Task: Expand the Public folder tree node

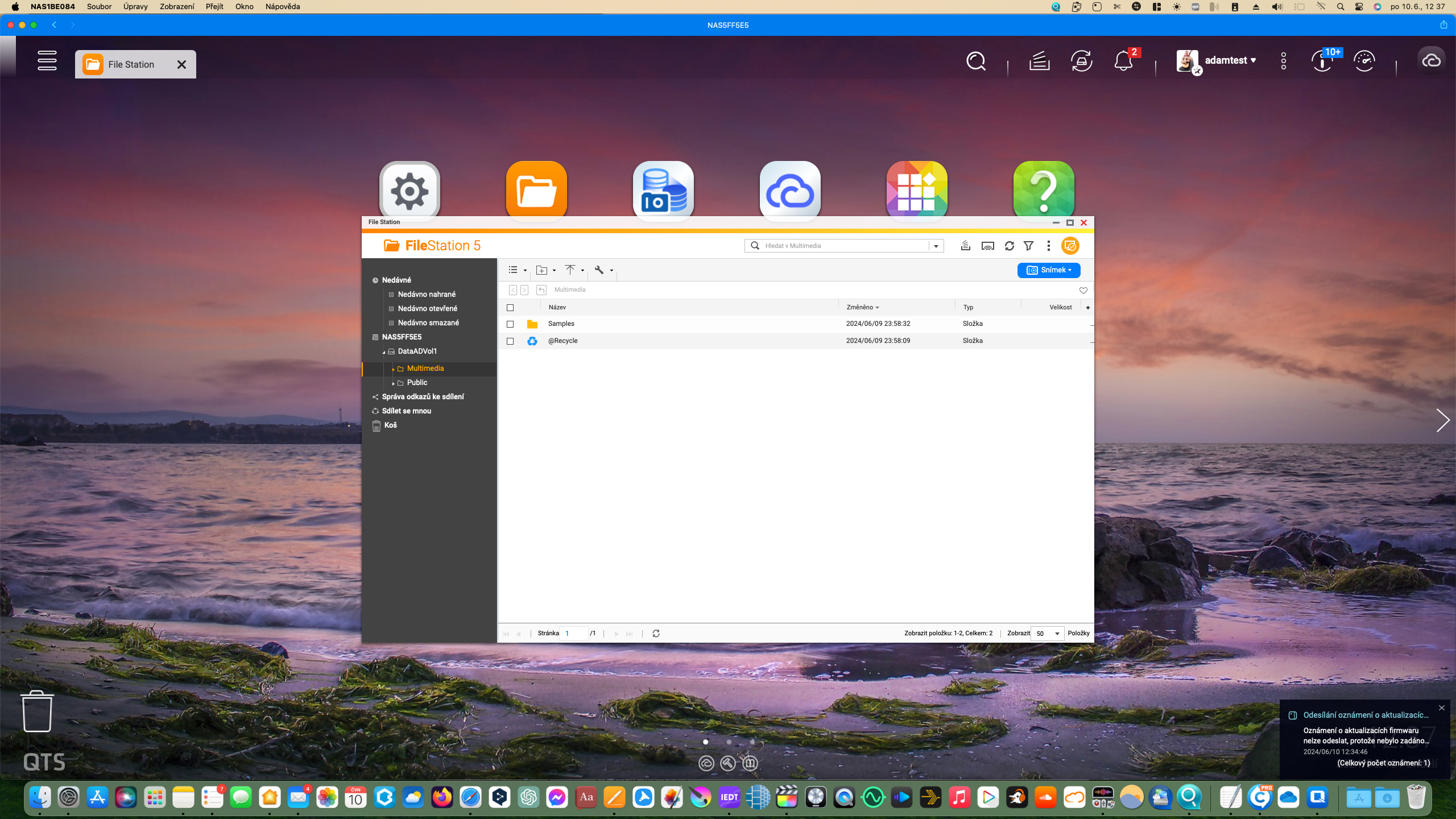Action: pyautogui.click(x=393, y=383)
